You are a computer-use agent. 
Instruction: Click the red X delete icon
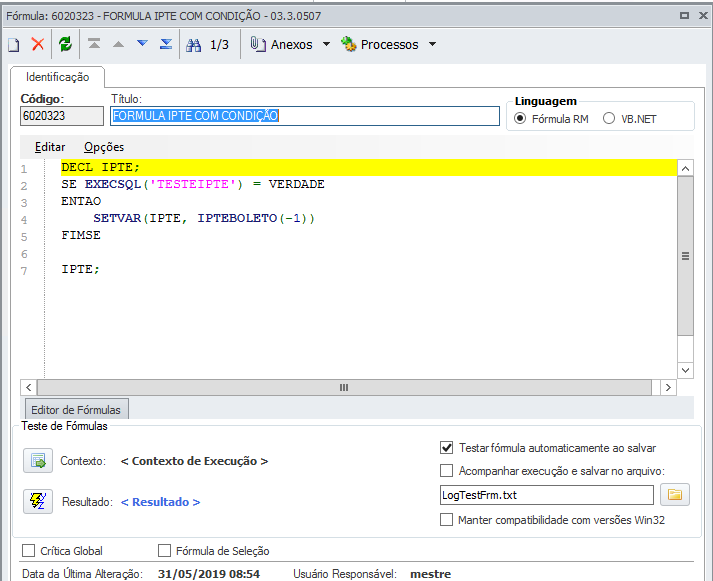[x=38, y=44]
